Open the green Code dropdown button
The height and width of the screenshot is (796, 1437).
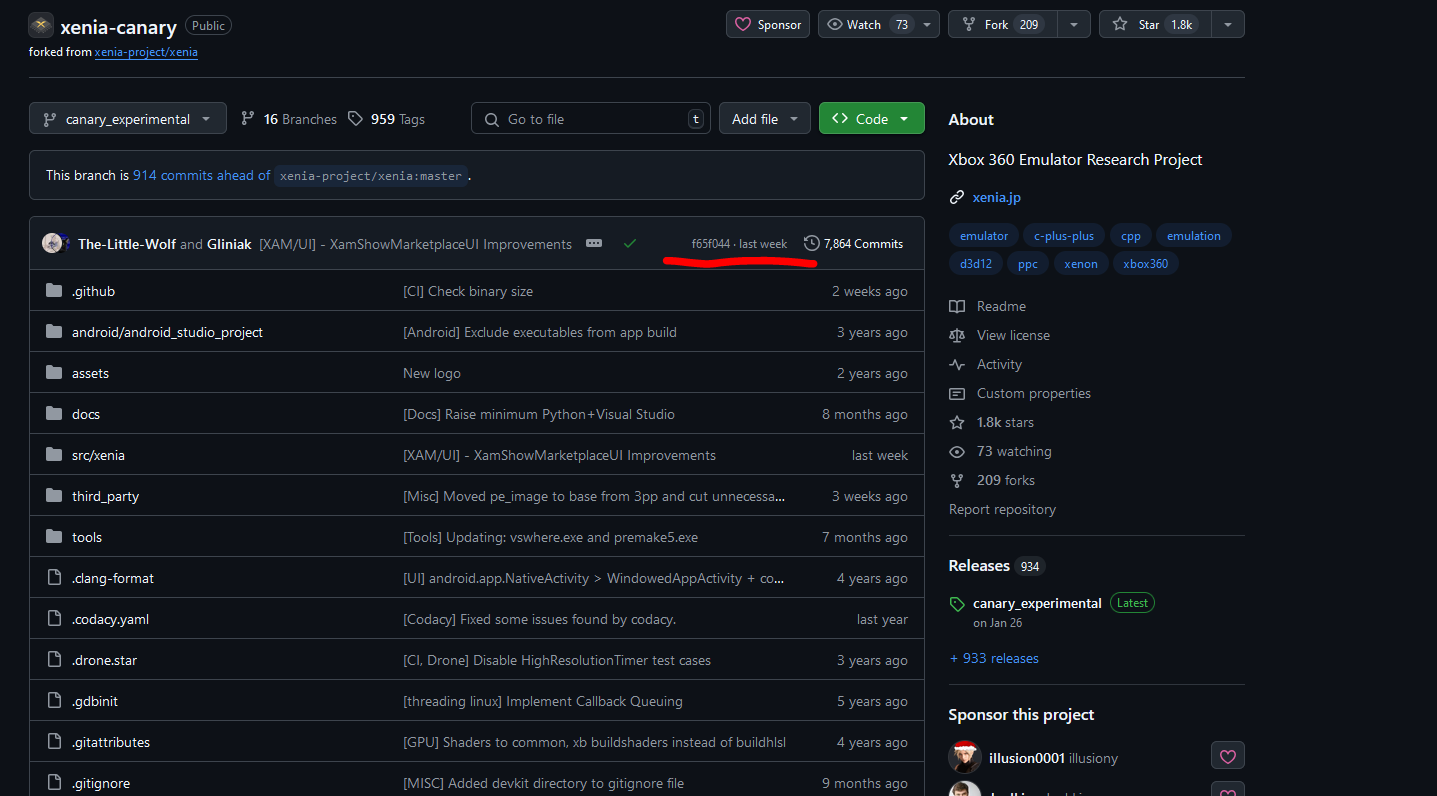tap(871, 119)
